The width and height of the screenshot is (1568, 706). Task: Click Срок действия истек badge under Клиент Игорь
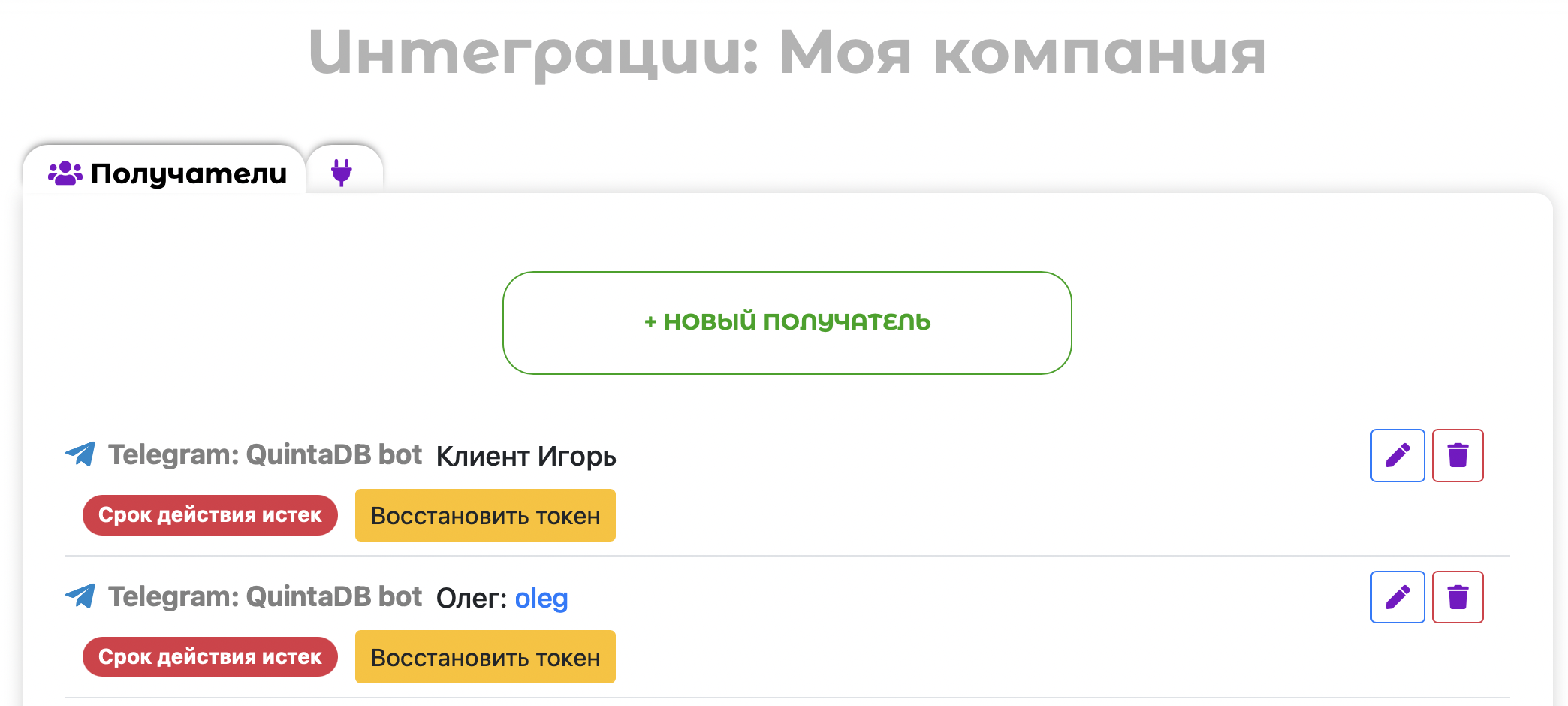pos(210,515)
